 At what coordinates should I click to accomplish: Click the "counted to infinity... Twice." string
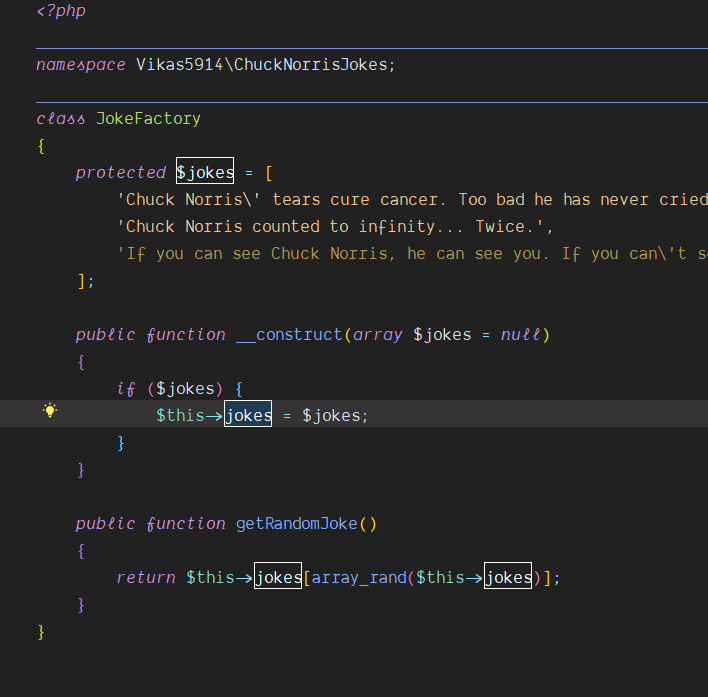click(334, 227)
